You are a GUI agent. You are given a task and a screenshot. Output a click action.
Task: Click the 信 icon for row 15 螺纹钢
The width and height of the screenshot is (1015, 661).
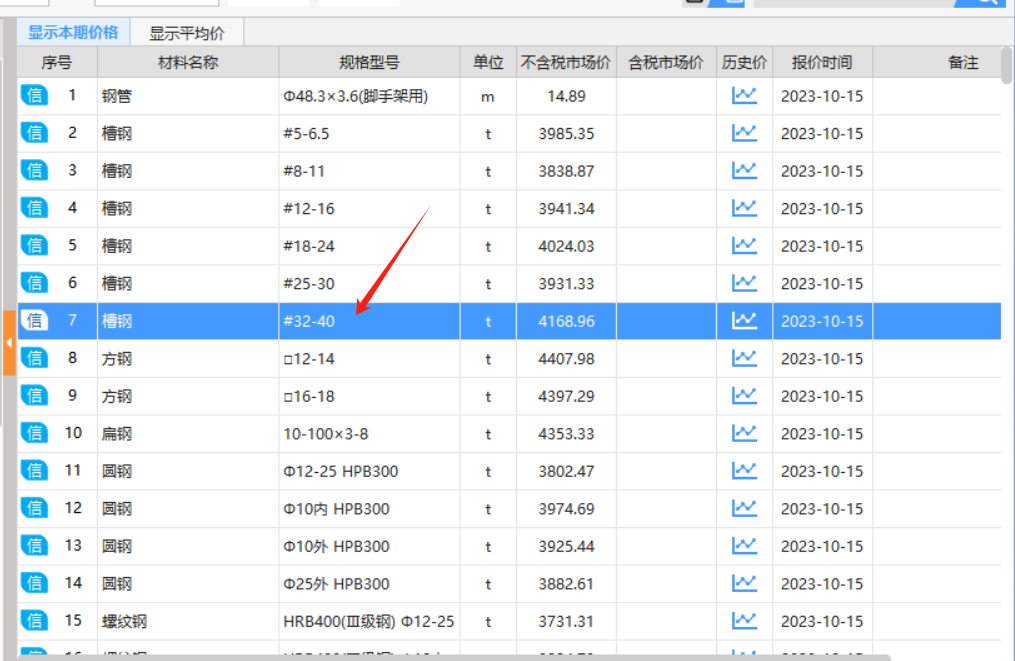tap(34, 622)
